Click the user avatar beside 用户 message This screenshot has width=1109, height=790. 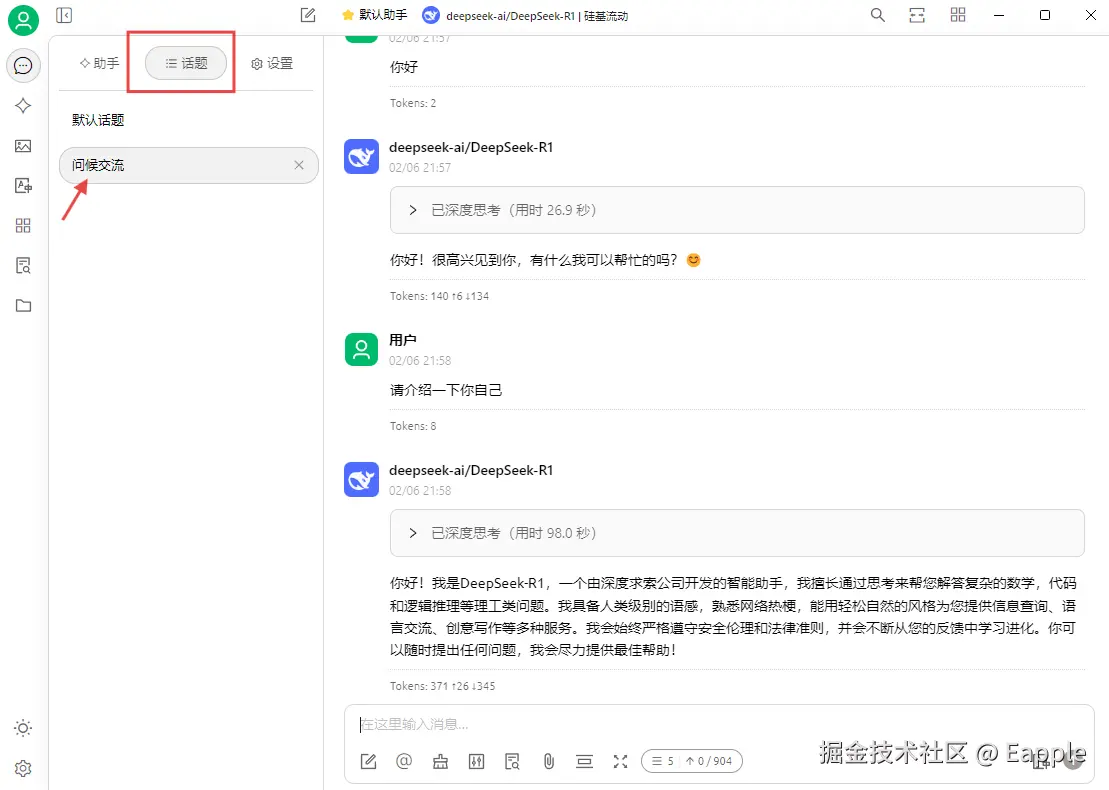coord(361,349)
